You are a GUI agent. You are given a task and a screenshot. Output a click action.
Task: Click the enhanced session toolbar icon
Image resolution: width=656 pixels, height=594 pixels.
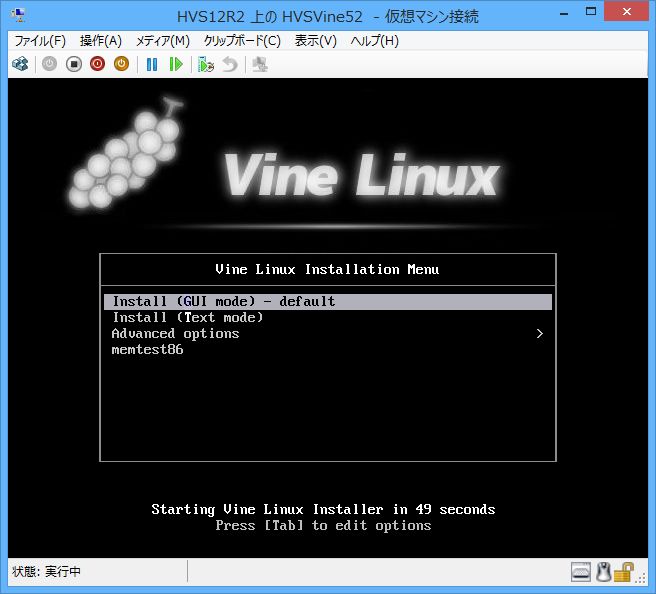[260, 64]
